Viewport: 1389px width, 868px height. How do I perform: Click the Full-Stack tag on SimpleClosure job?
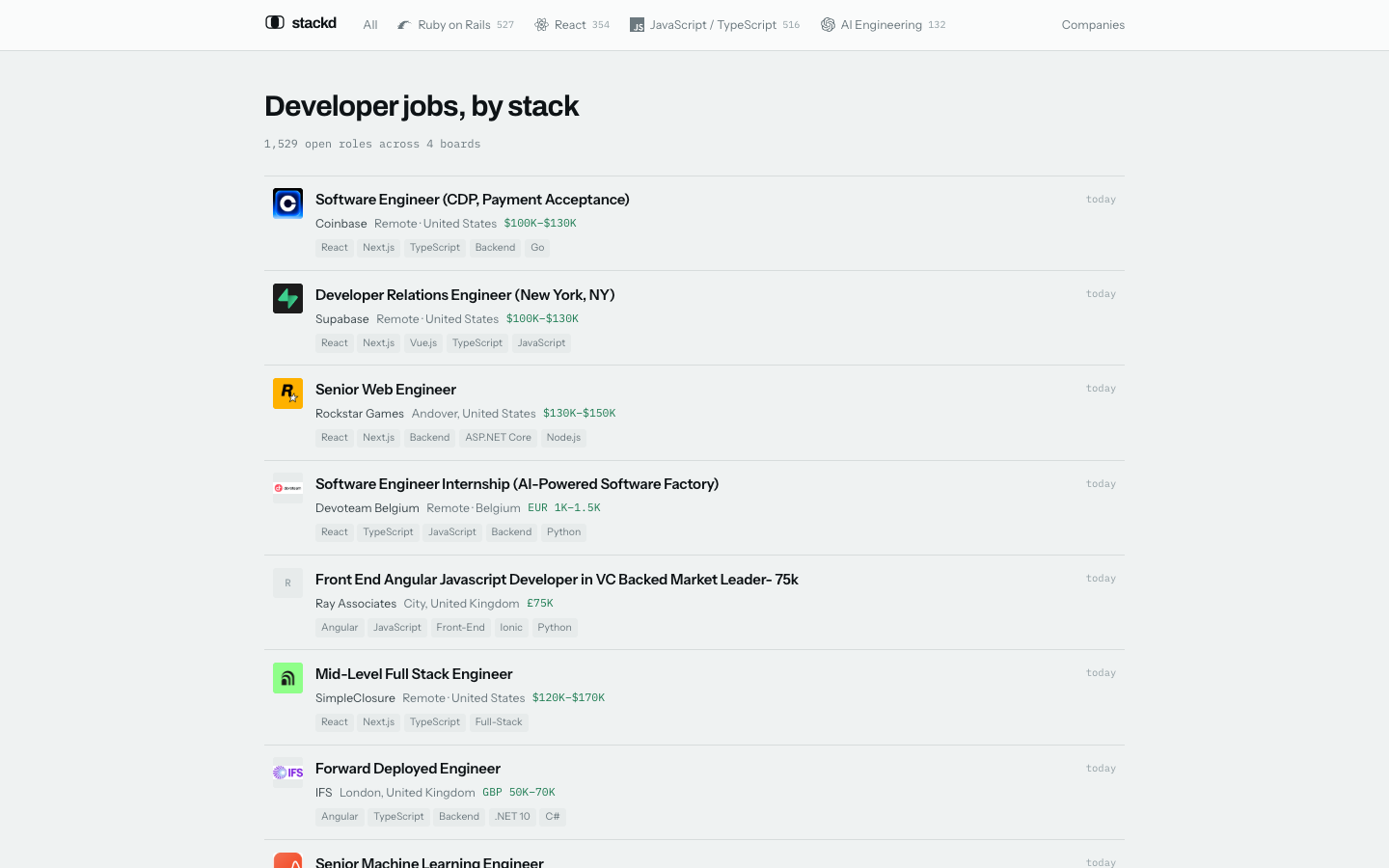pos(499,722)
